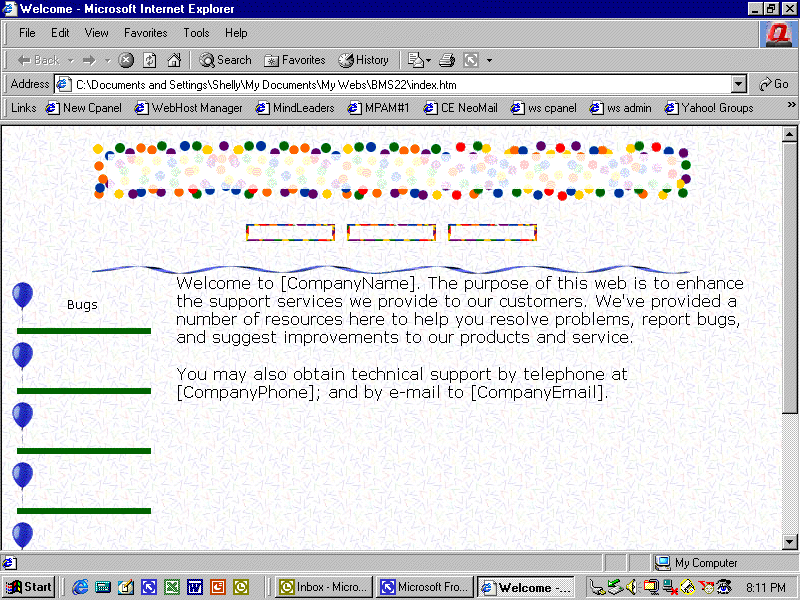Open the dropdown arrow after Full Screen icon

tap(489, 60)
